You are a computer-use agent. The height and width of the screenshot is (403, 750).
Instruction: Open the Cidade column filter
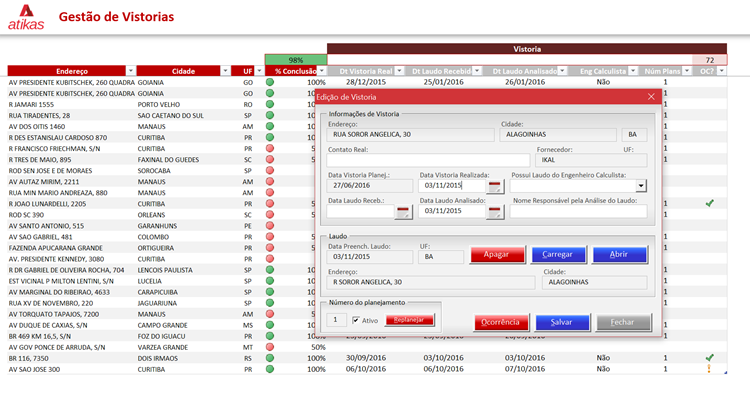(225, 71)
